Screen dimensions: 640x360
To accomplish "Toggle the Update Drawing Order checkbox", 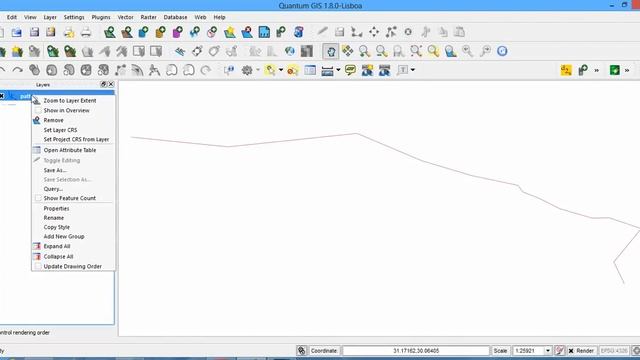I will [x=38, y=266].
